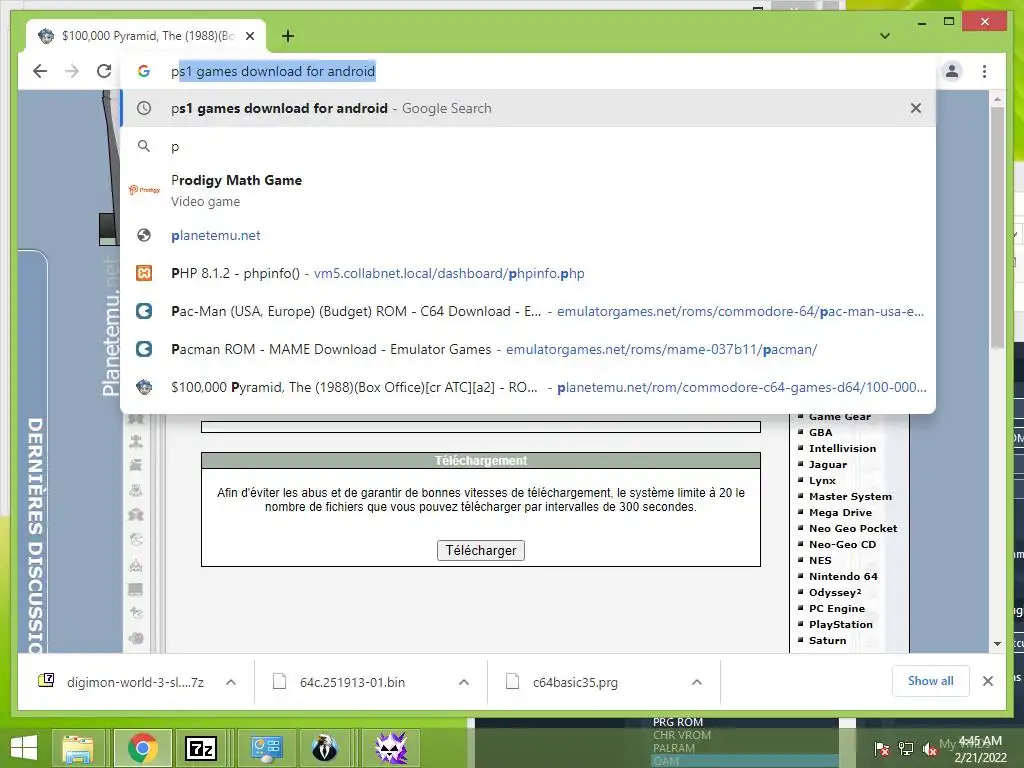The height and width of the screenshot is (768, 1024).
Task: Remove the ps1 games history suggestion
Action: coord(916,108)
